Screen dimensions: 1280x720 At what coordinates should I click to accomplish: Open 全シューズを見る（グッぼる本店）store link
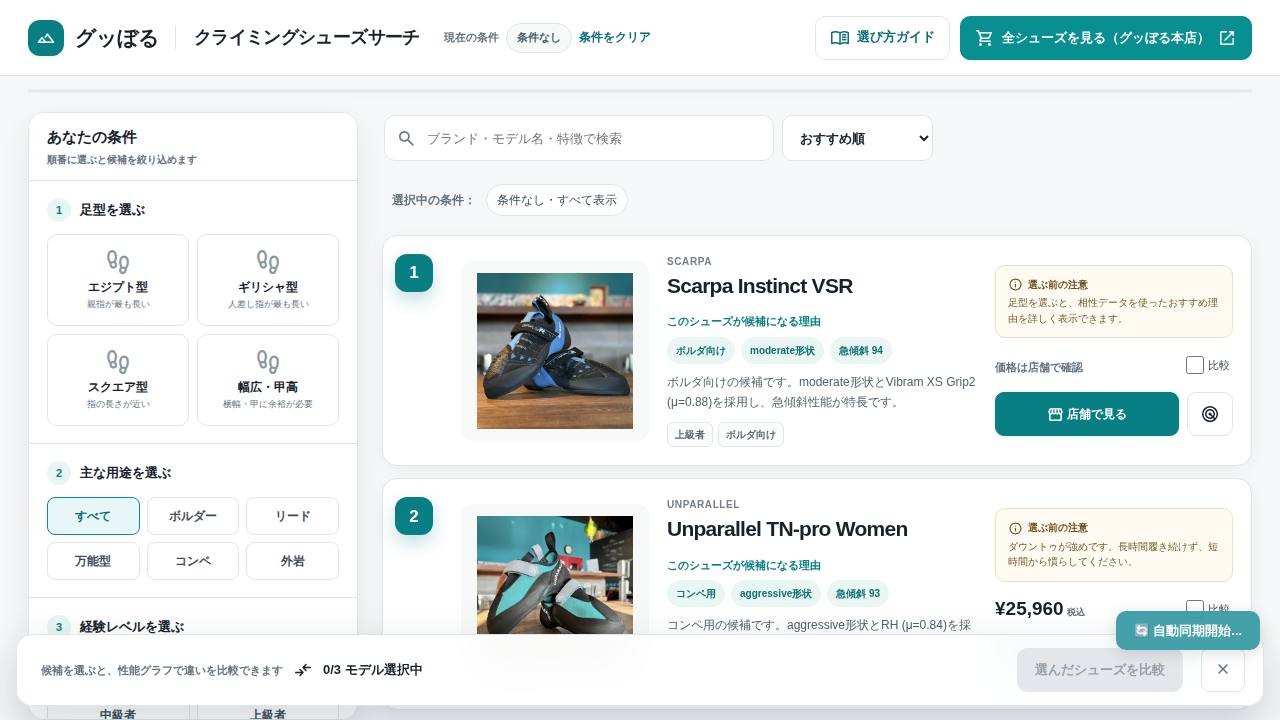tap(1106, 38)
